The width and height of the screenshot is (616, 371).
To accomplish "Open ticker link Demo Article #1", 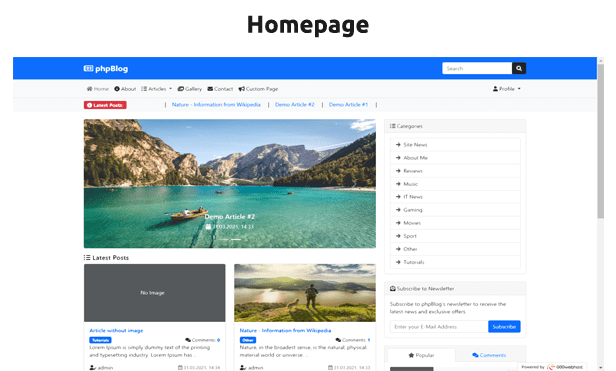I will (x=348, y=105).
